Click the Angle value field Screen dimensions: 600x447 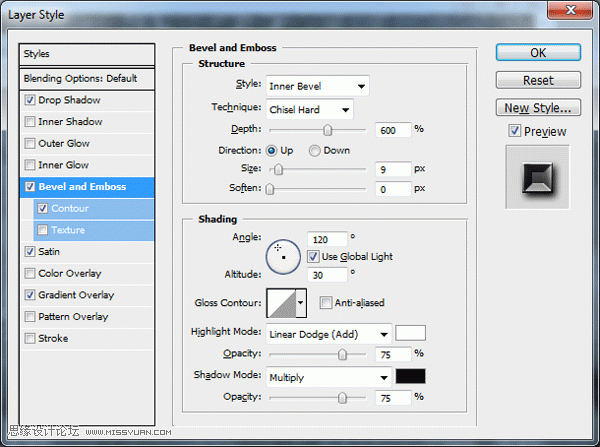pyautogui.click(x=327, y=240)
